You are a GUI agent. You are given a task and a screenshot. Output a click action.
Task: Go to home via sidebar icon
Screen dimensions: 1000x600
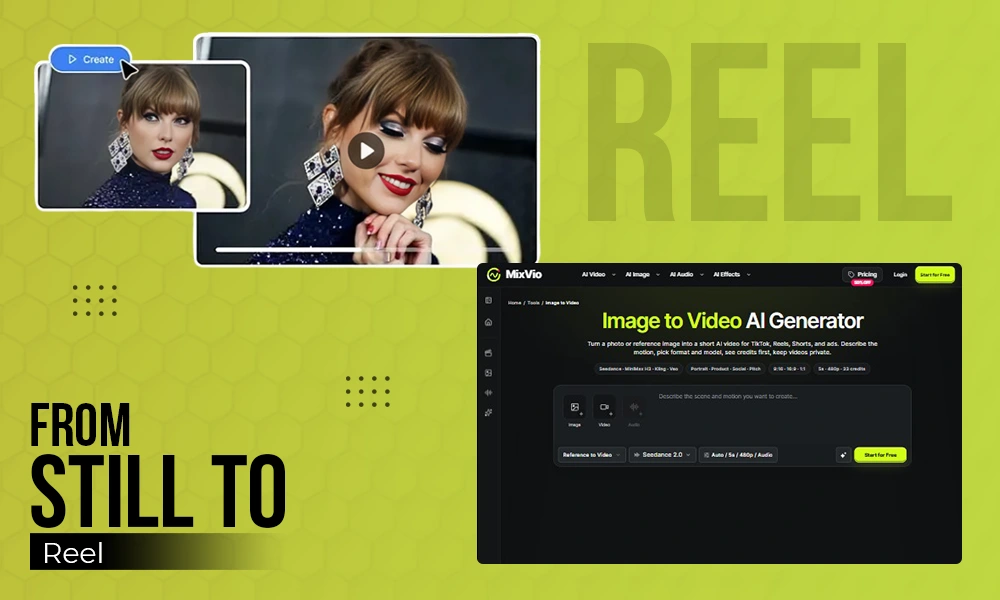(x=489, y=322)
